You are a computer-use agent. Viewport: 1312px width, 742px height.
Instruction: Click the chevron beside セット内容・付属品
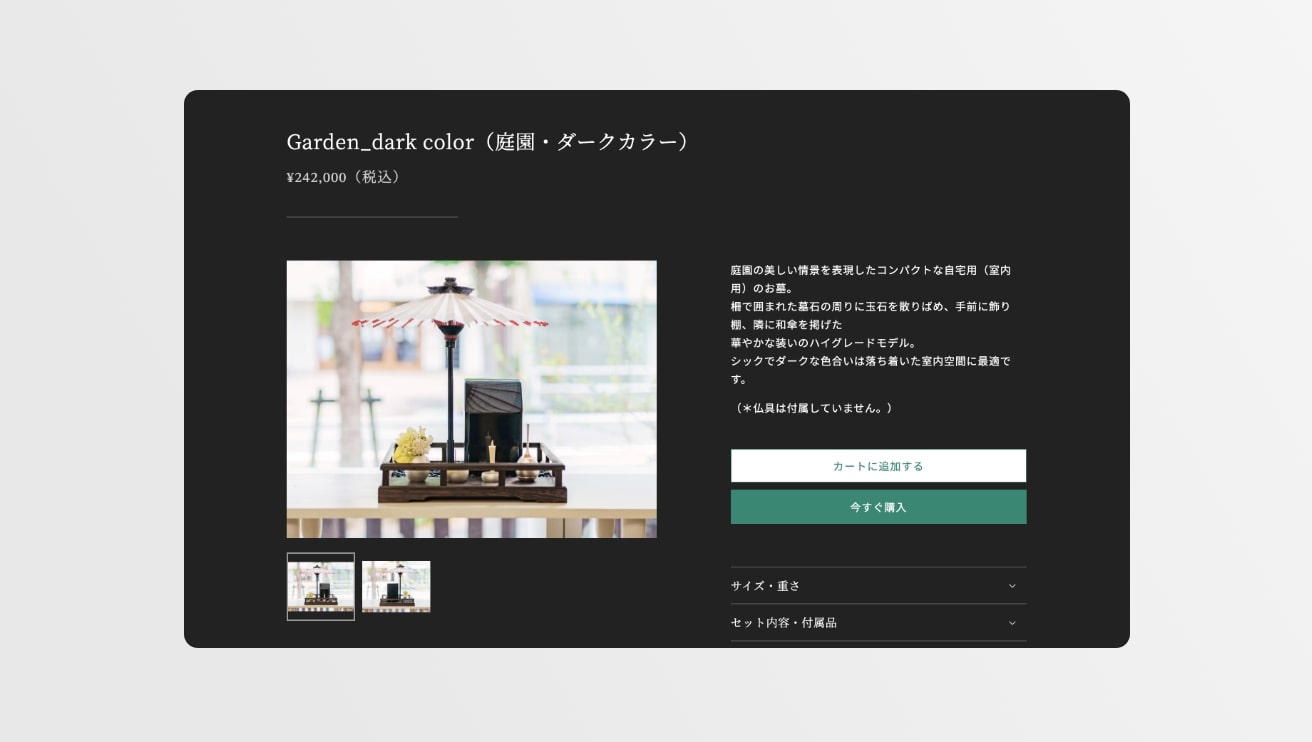1011,623
